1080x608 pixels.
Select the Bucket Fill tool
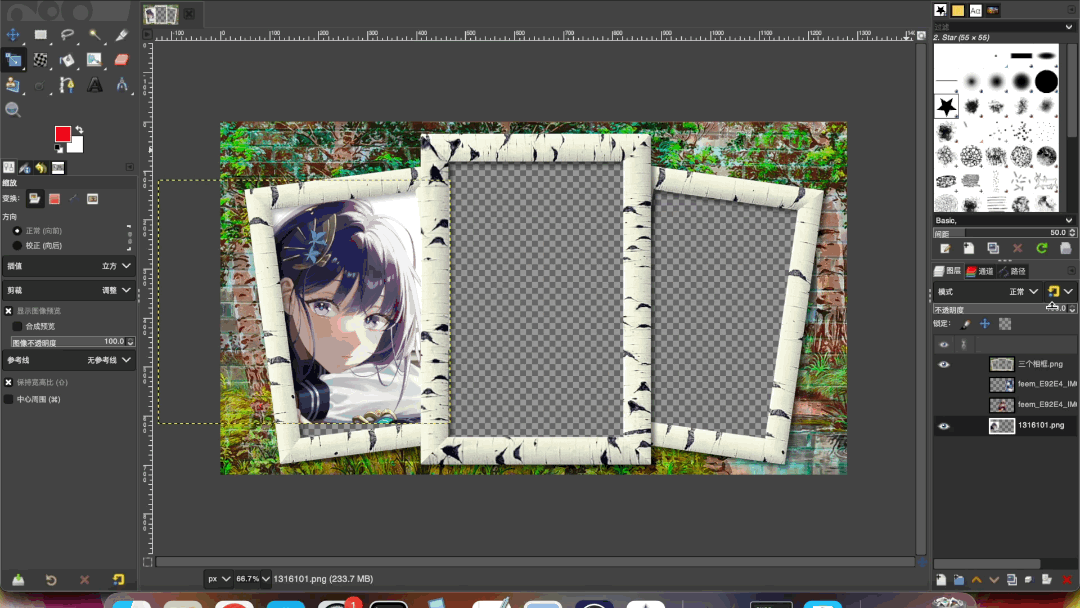point(67,60)
